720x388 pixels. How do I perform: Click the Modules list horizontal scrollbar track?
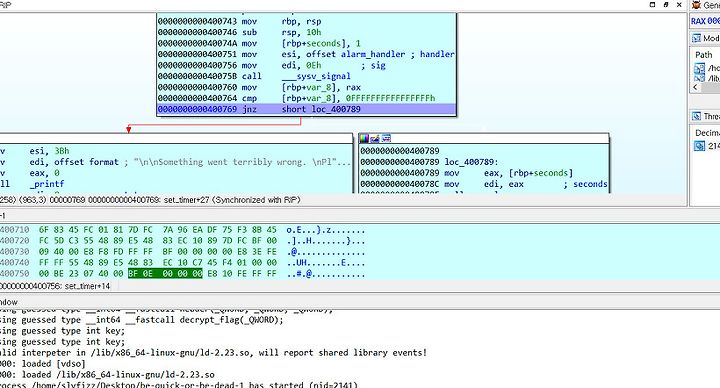710,87
